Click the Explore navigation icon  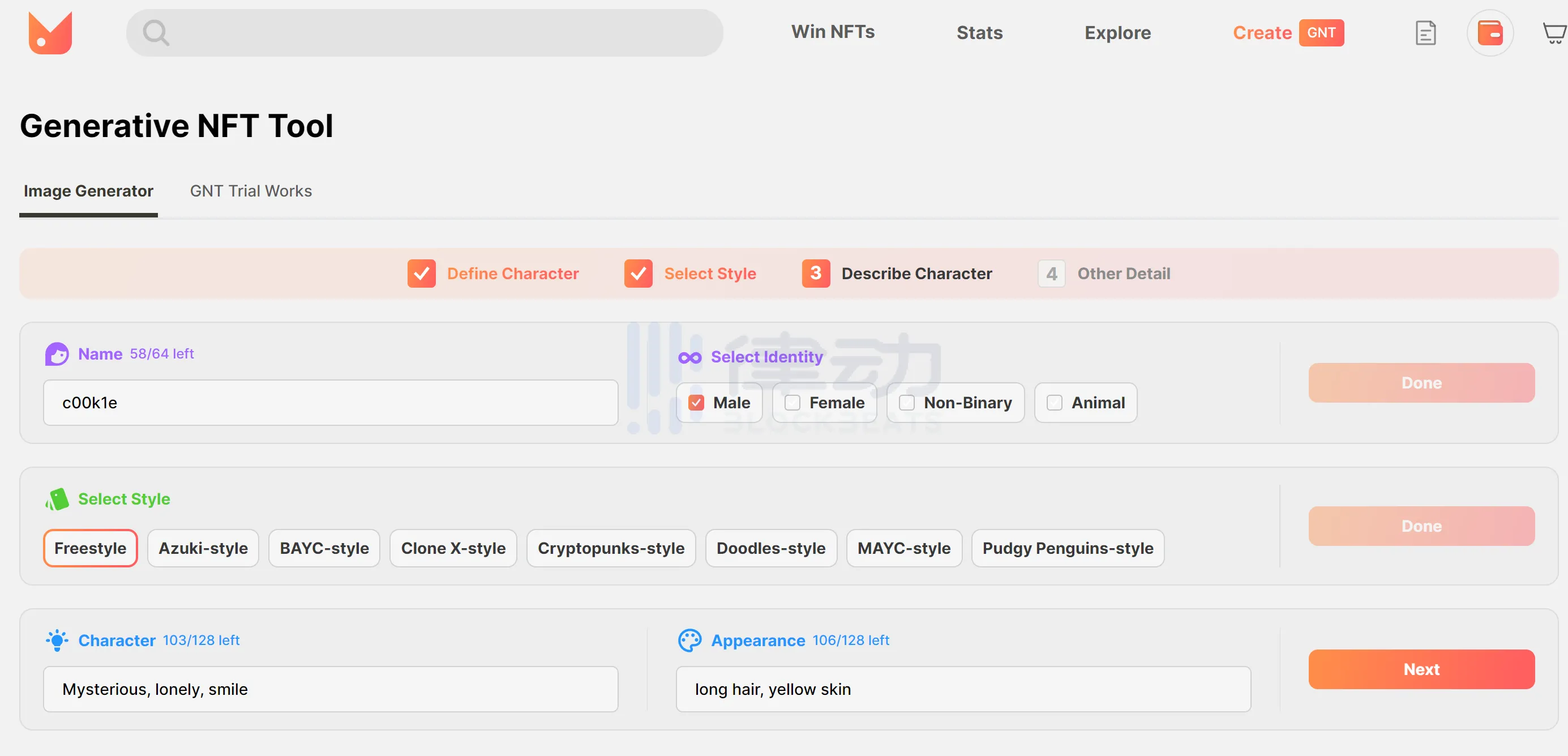(x=1118, y=33)
